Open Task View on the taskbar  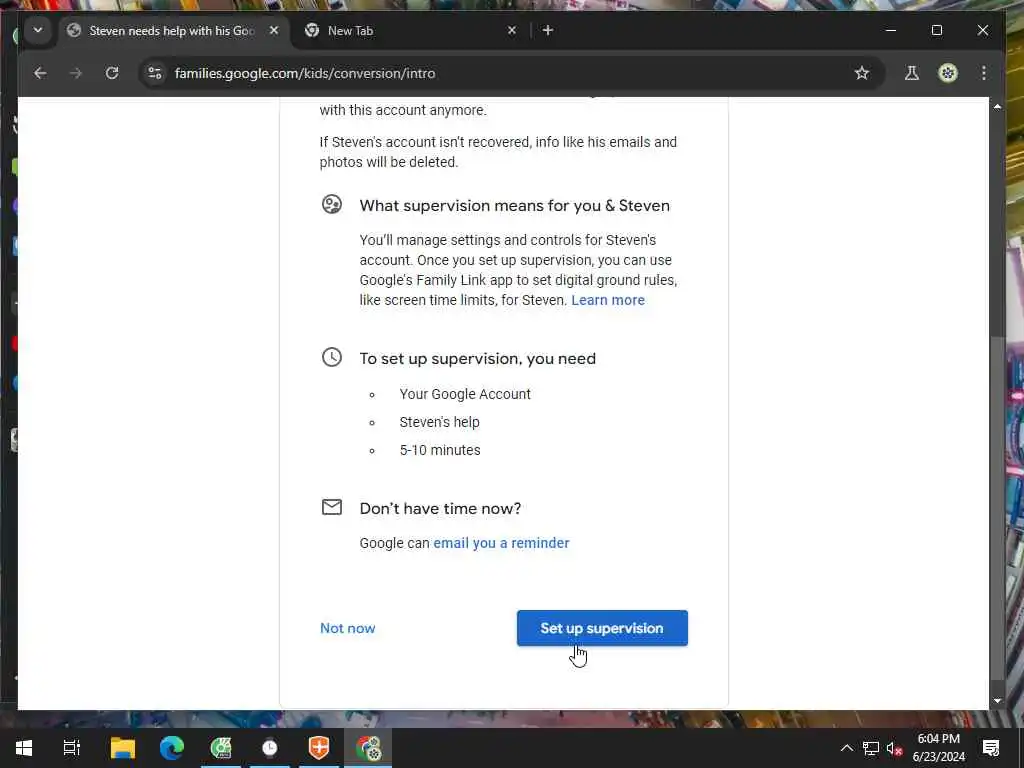pos(72,748)
